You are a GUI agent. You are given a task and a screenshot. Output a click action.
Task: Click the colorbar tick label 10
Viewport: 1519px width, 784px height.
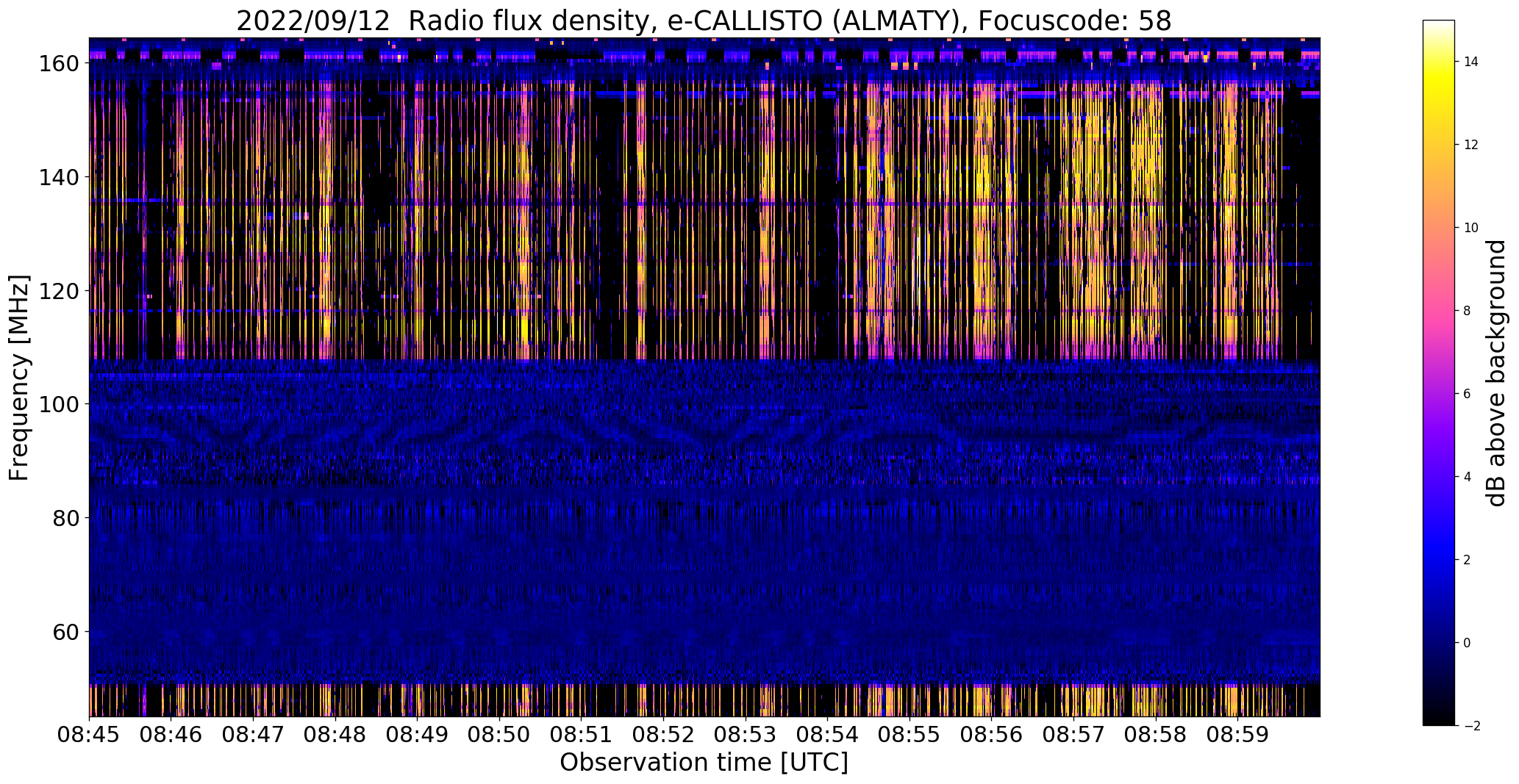1471,228
